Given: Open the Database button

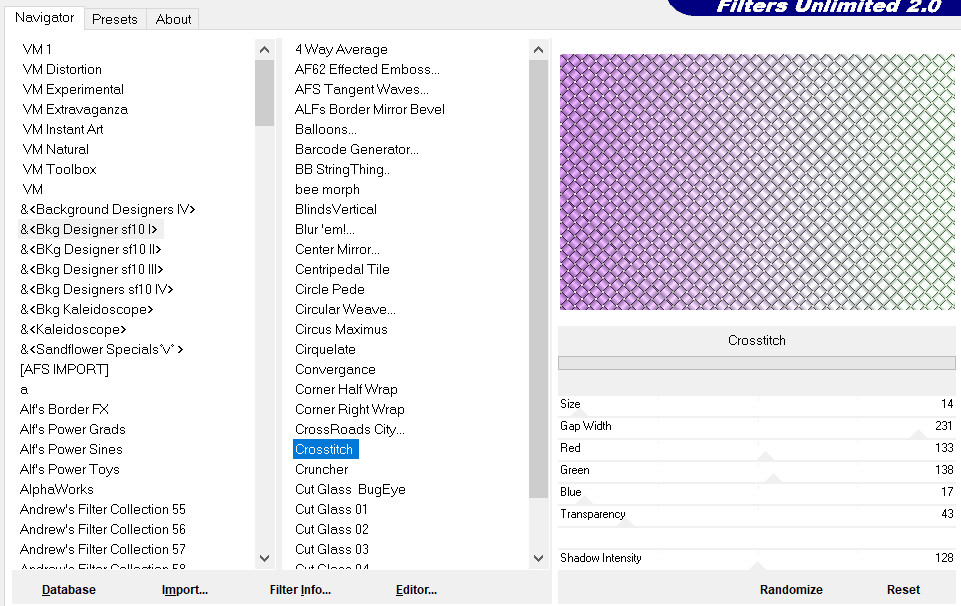Looking at the screenshot, I should tap(69, 590).
